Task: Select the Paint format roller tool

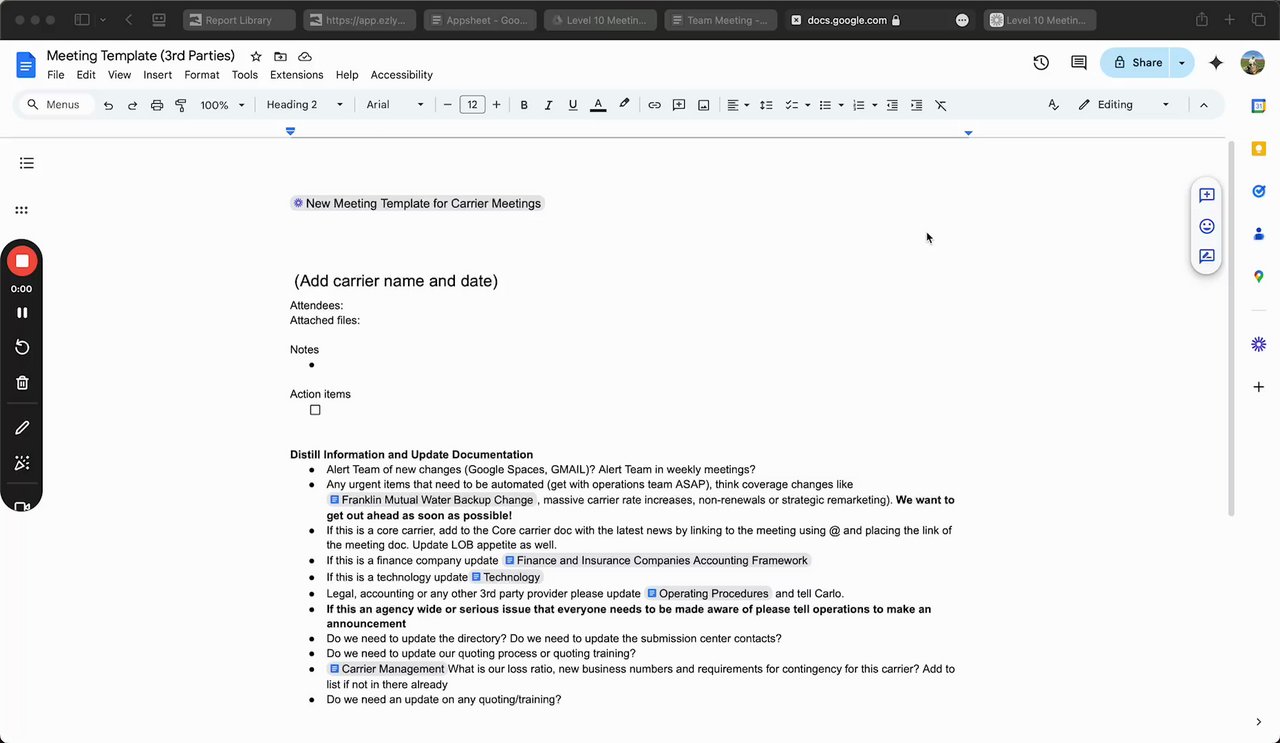Action: 181,105
